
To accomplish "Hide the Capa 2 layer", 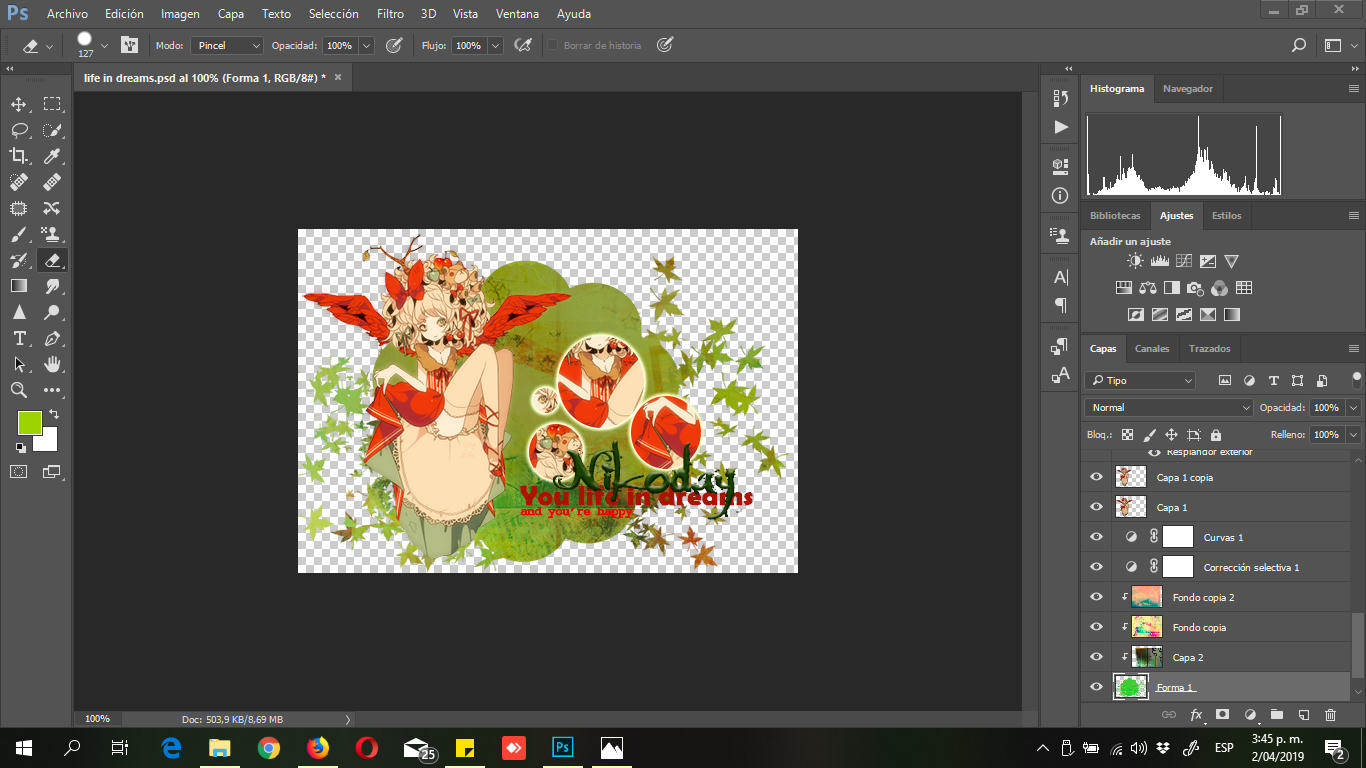I will point(1096,657).
